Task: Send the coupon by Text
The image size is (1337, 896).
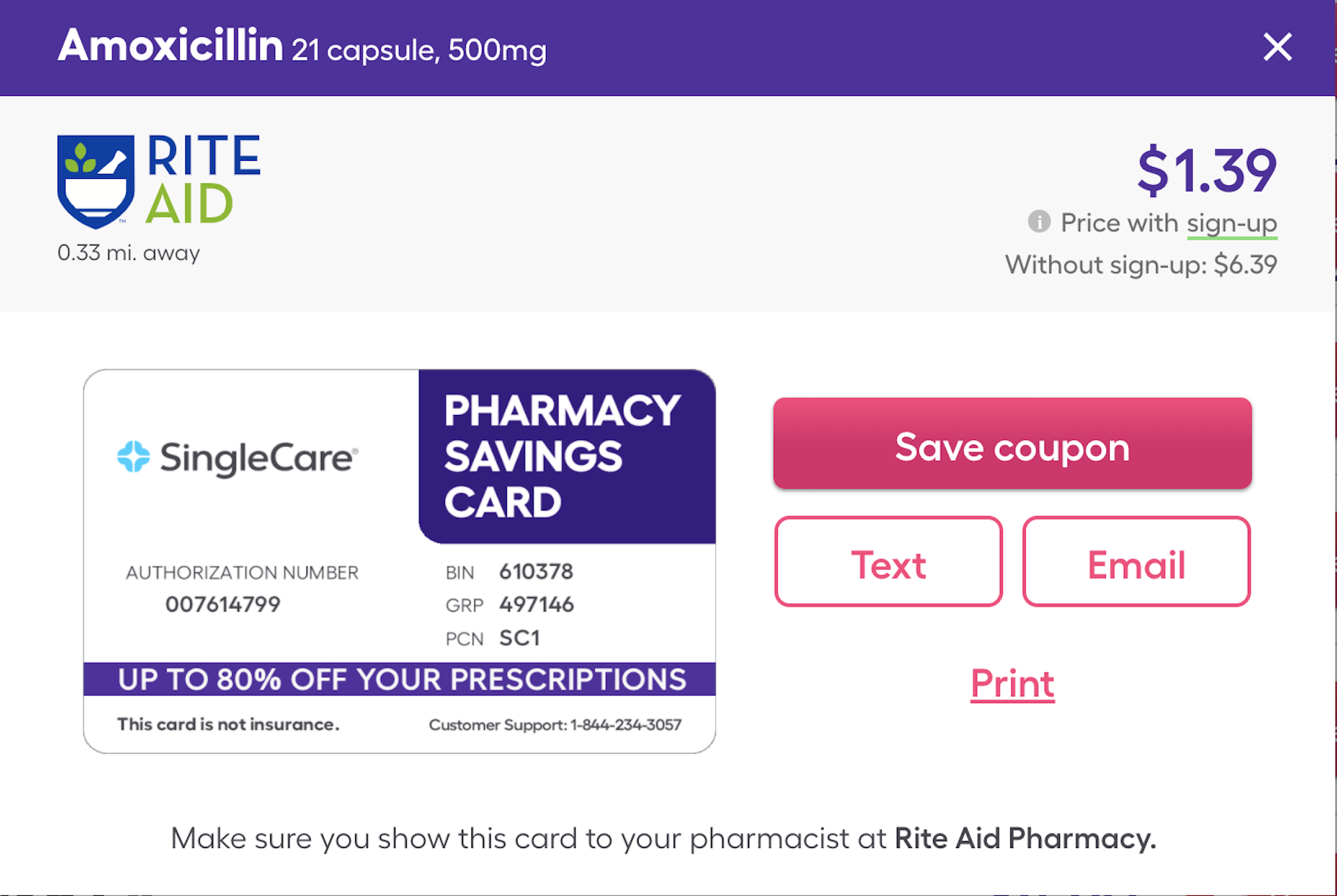Action: [888, 563]
